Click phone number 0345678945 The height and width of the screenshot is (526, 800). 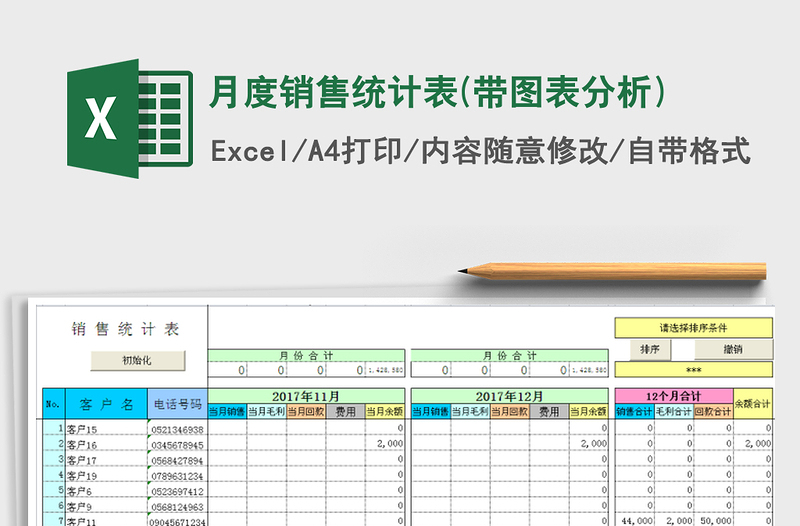[178, 445]
